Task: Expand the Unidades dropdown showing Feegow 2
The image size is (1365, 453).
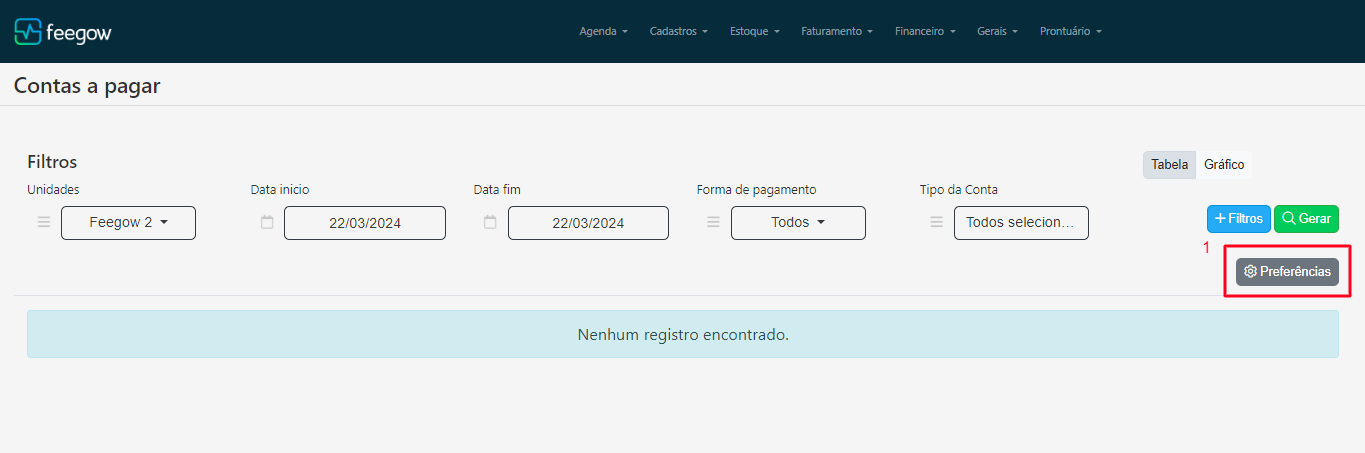Action: pos(128,223)
